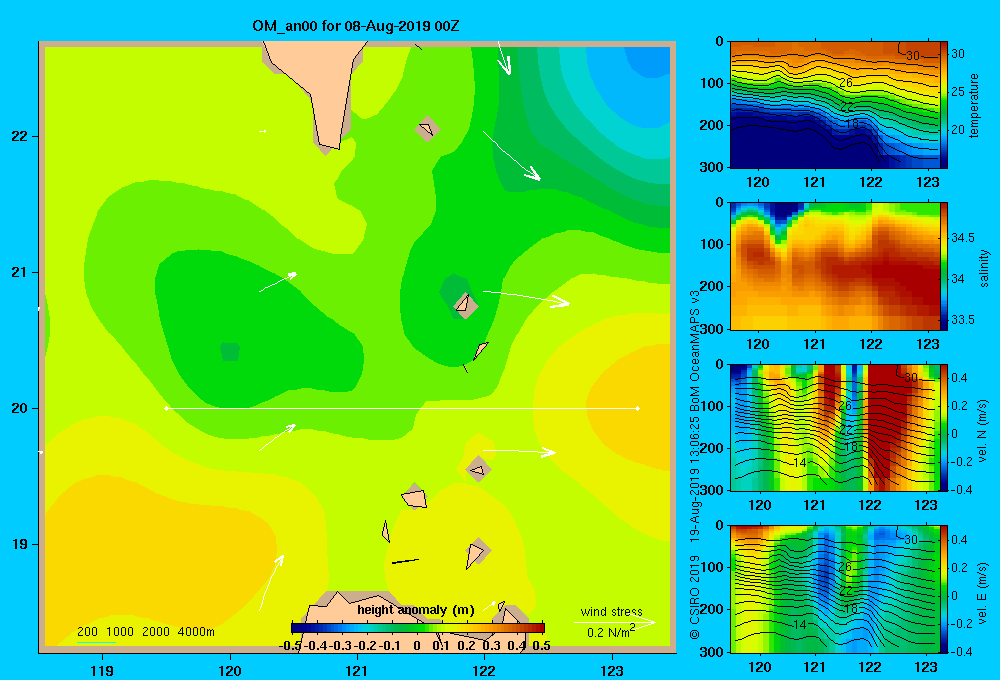
Task: Click the 'salinity' vertical axis label
Action: (x=984, y=268)
